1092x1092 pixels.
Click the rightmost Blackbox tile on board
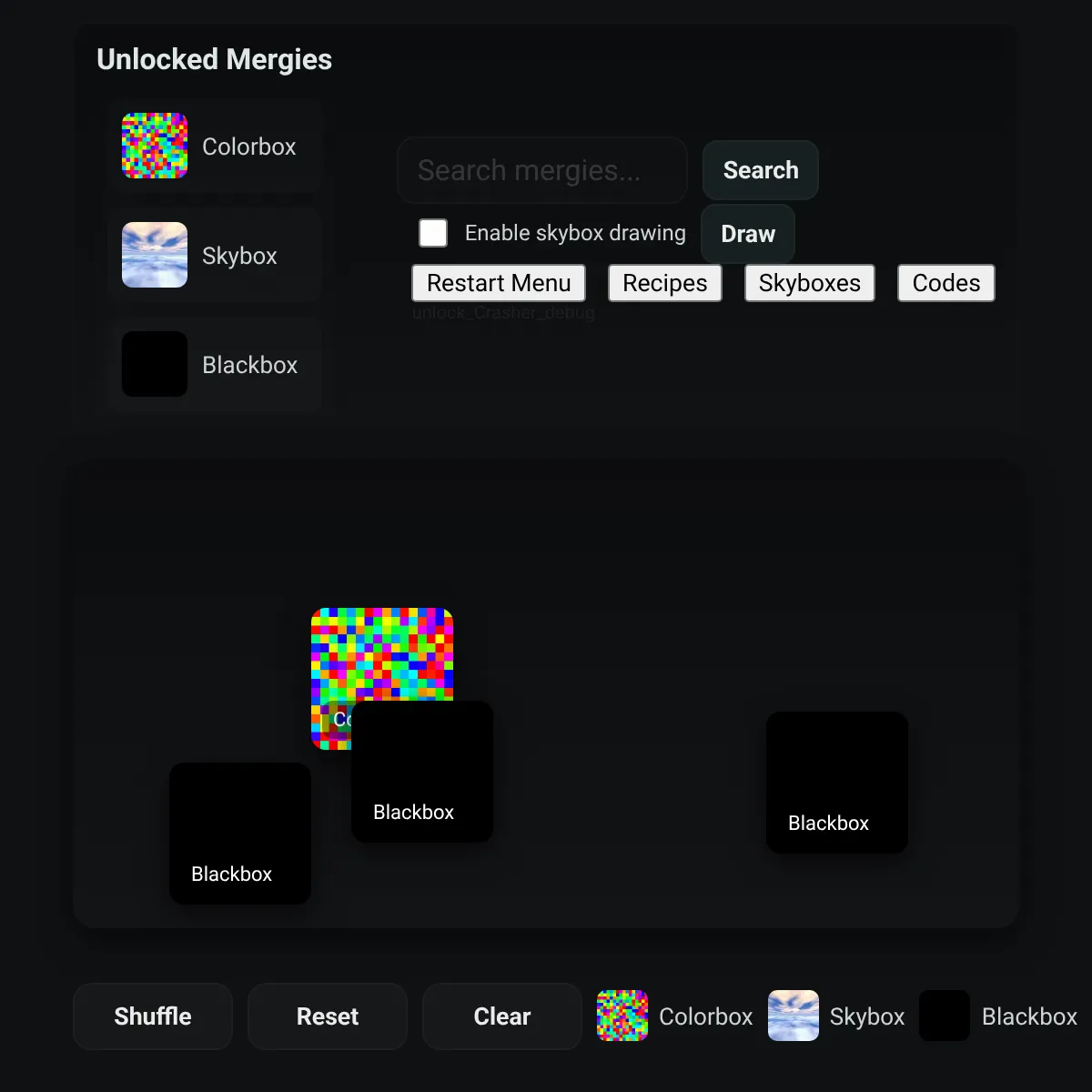(x=837, y=783)
